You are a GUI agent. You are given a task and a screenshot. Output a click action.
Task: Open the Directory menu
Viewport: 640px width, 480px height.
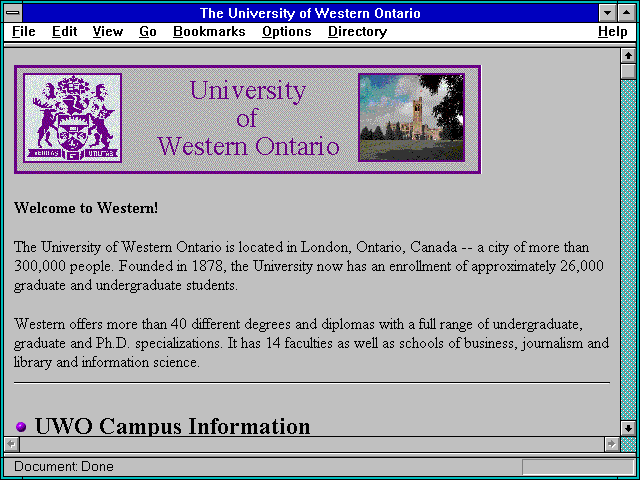coord(357,32)
